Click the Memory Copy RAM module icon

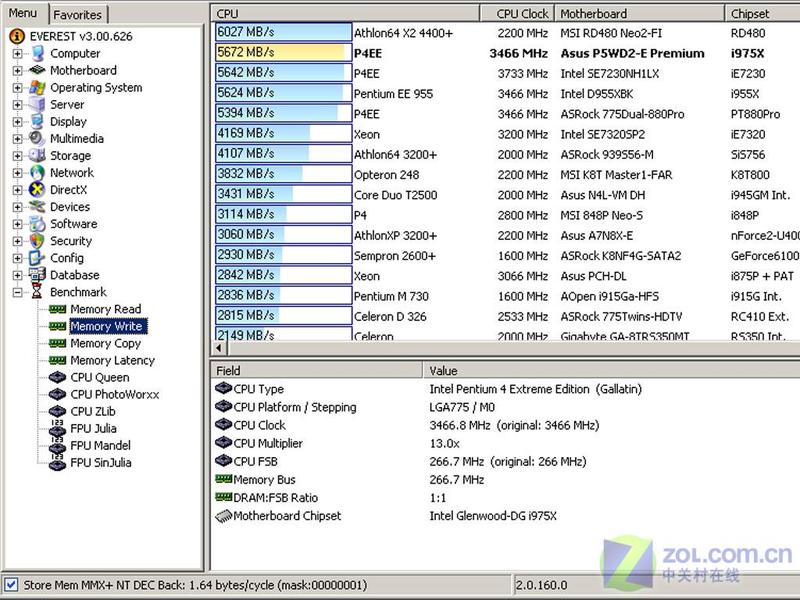(58, 343)
